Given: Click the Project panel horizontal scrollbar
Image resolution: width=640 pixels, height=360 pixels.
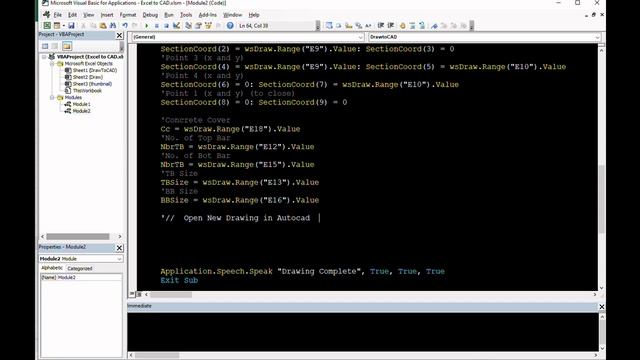Looking at the screenshot, I should pos(78,236).
